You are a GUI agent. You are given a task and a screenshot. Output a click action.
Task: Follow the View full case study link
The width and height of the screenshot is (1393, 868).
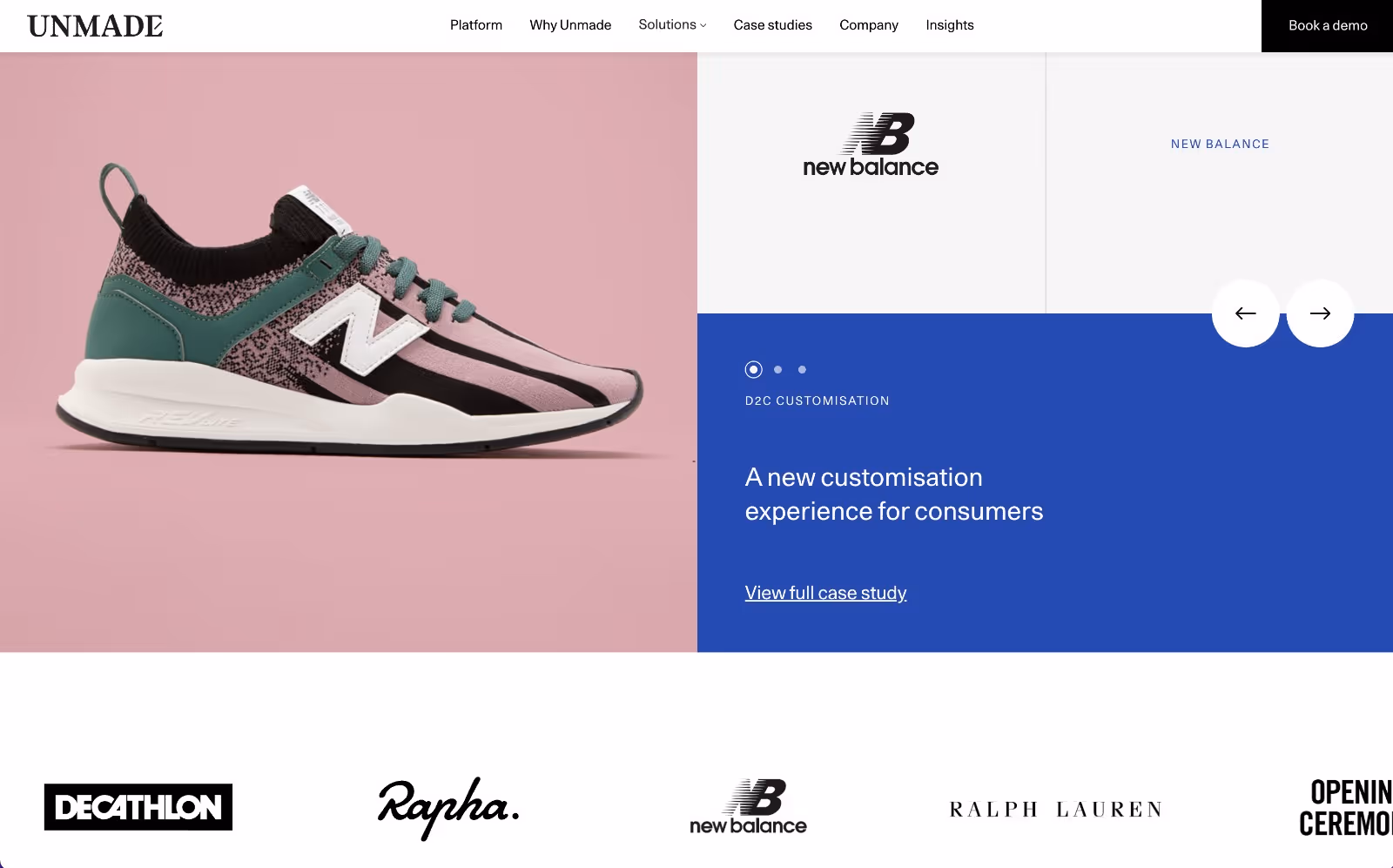825,593
